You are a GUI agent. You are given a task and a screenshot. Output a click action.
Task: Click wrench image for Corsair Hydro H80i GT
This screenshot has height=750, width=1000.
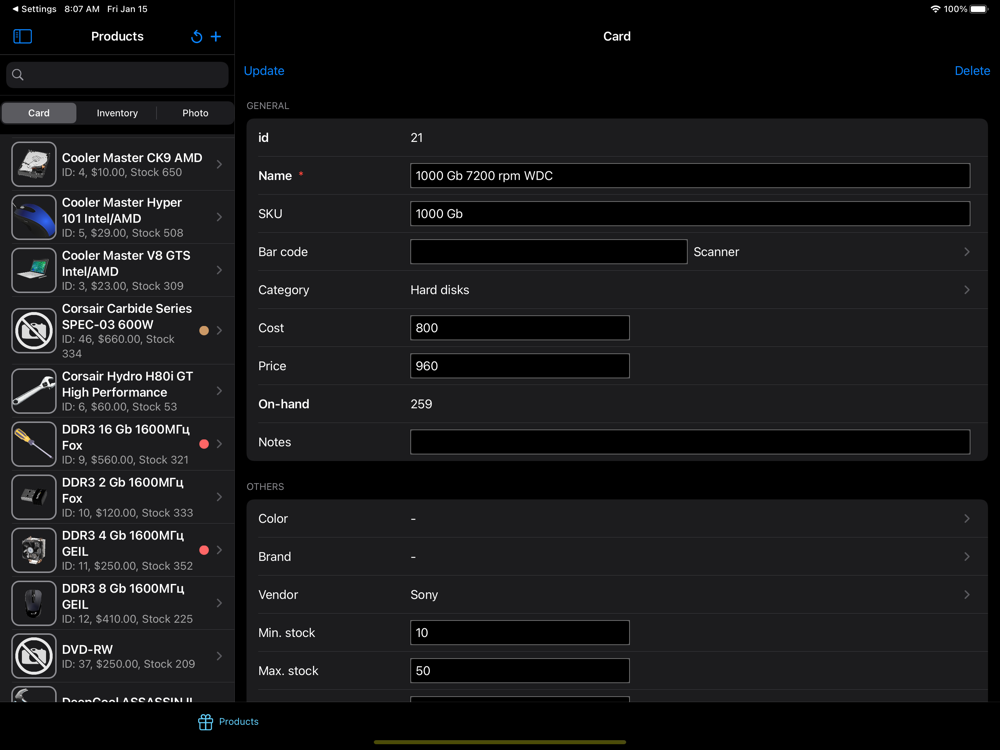click(34, 391)
